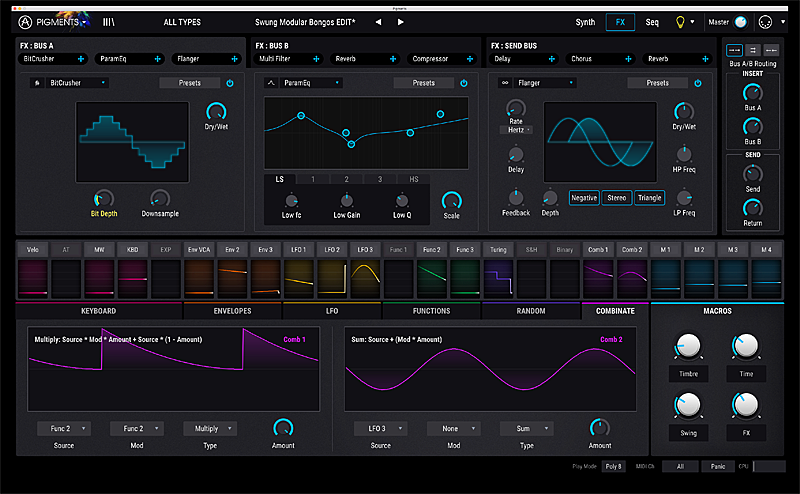This screenshot has height=494, width=800.
Task: Click plus icon on Send Bus Reverb slot
Action: pyautogui.click(x=705, y=59)
